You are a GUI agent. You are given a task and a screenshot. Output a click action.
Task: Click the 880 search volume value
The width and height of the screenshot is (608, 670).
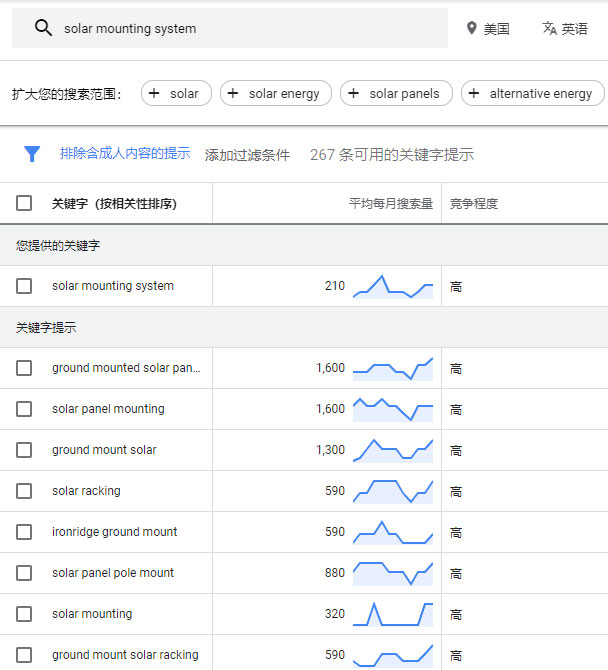(x=335, y=573)
